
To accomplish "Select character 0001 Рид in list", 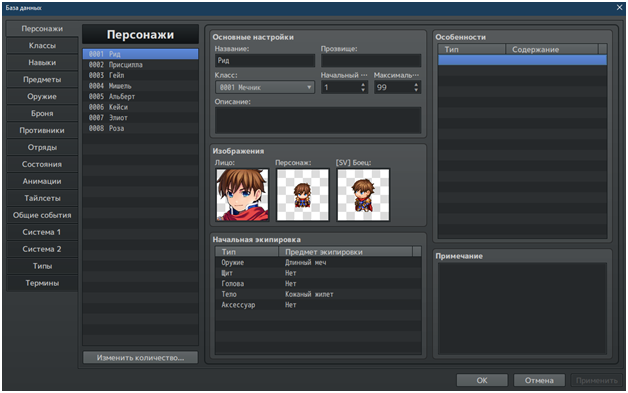I will pyautogui.click(x=140, y=54).
